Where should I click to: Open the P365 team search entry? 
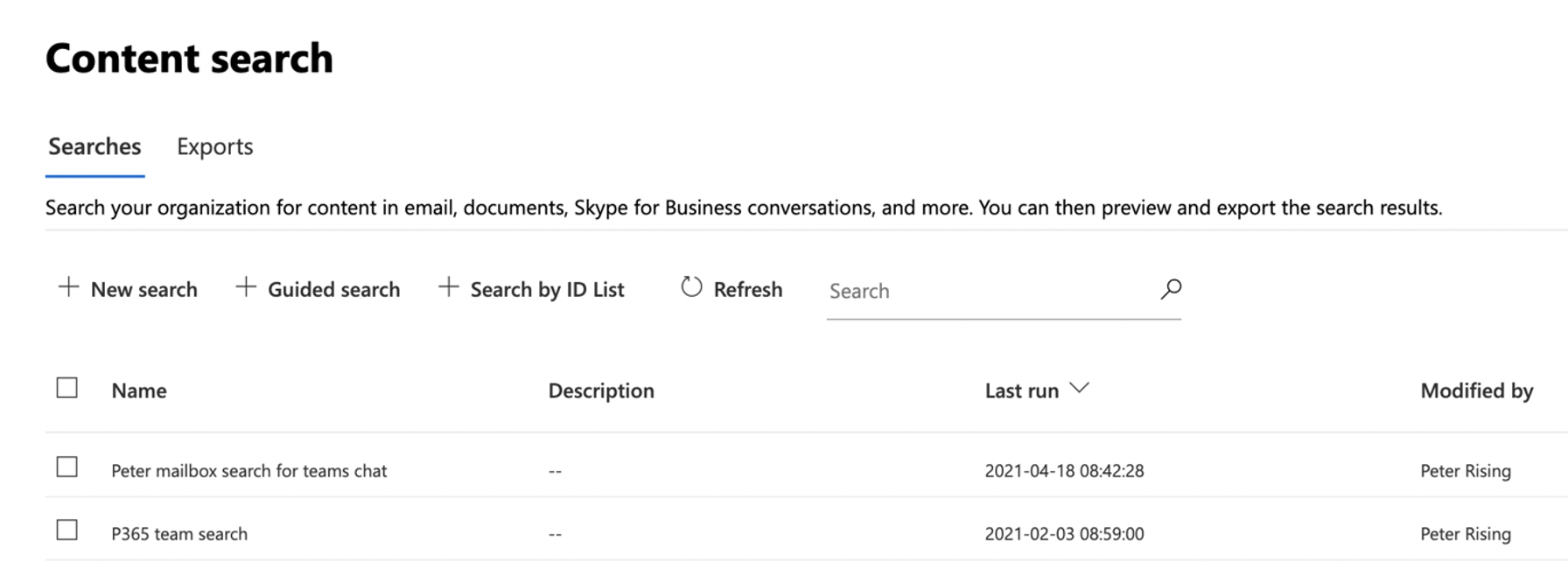179,534
